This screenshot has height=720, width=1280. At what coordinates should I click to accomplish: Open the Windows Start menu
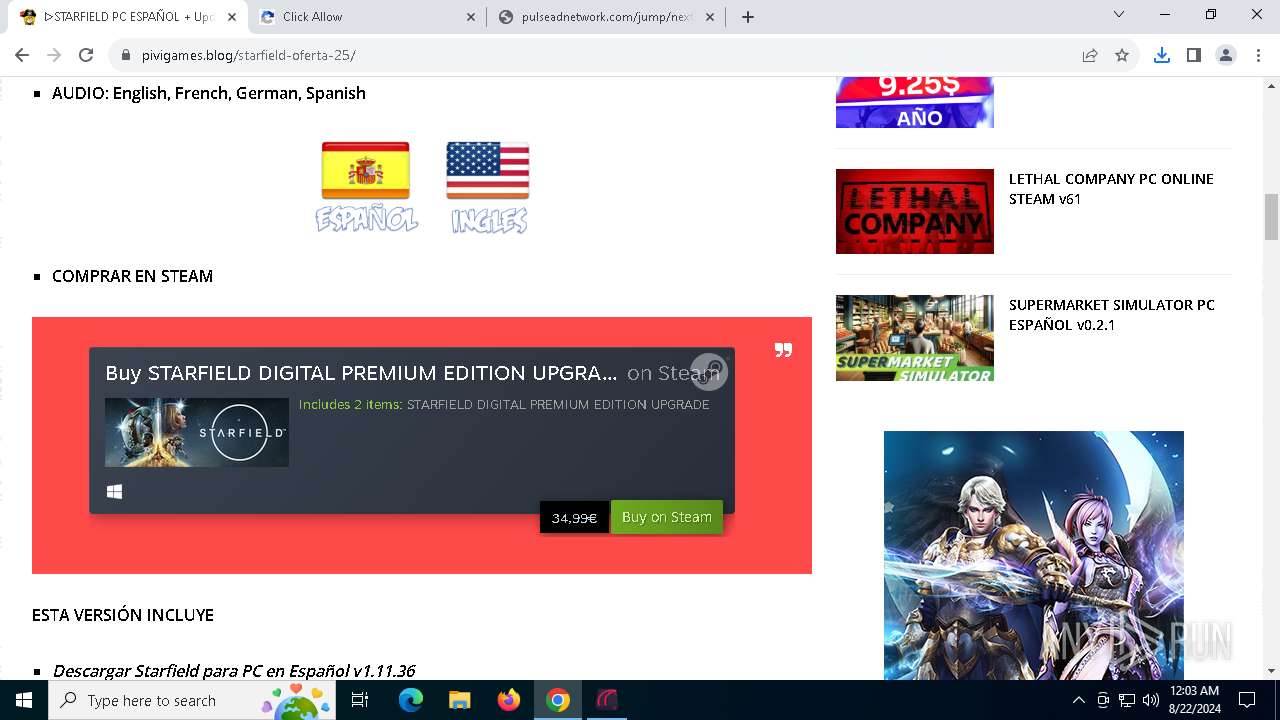tap(24, 700)
